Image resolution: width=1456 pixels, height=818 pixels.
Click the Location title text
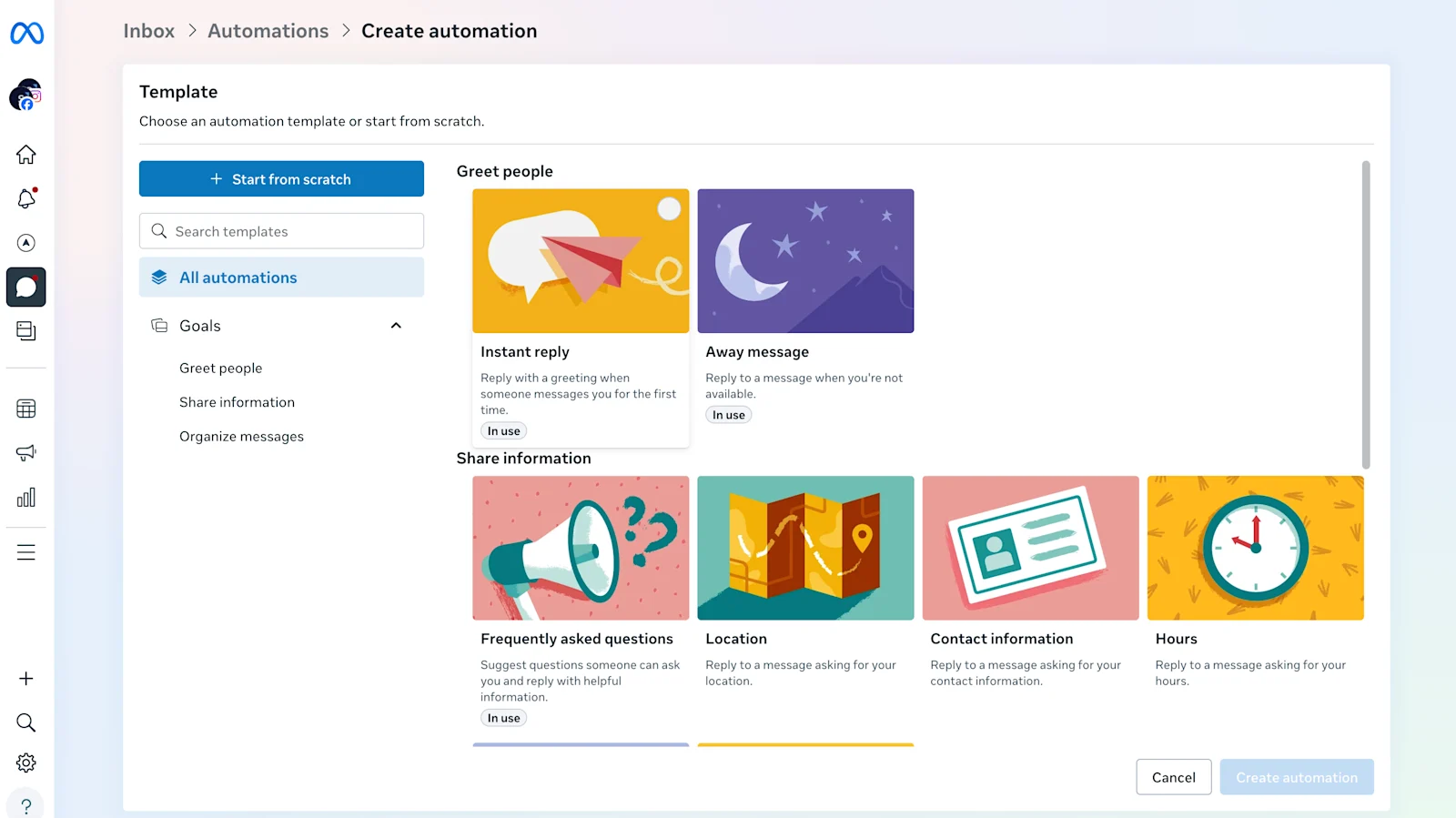736,639
